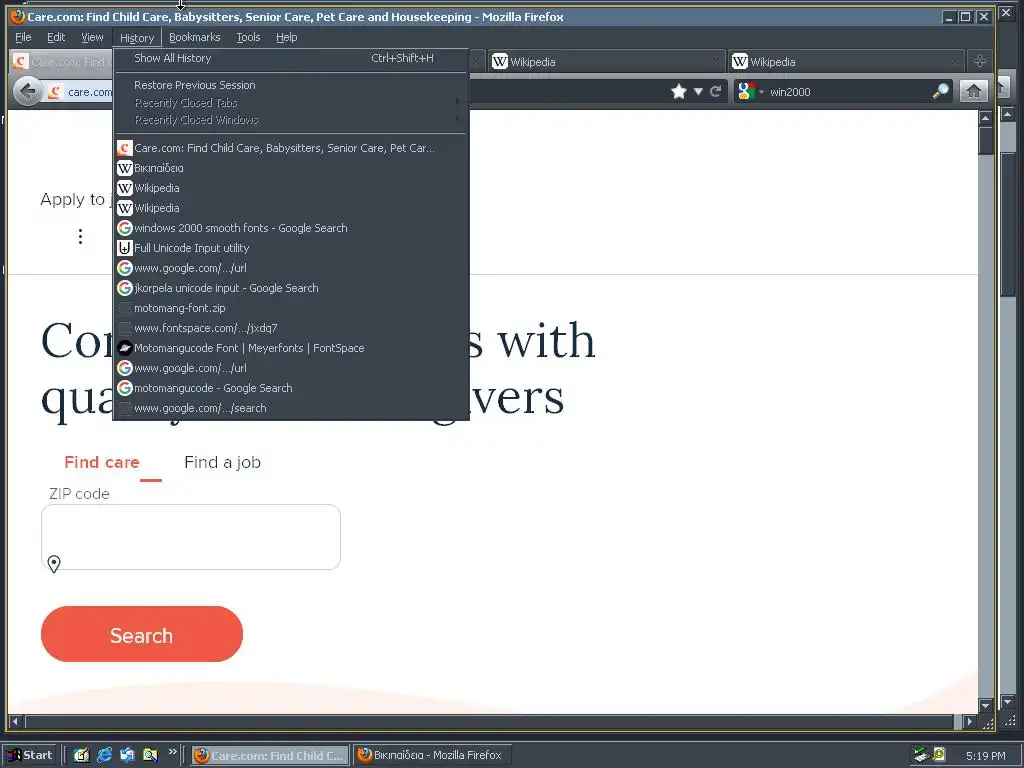1024x768 pixels.
Task: Click the Outlook Express quick launch icon
Action: (127, 755)
